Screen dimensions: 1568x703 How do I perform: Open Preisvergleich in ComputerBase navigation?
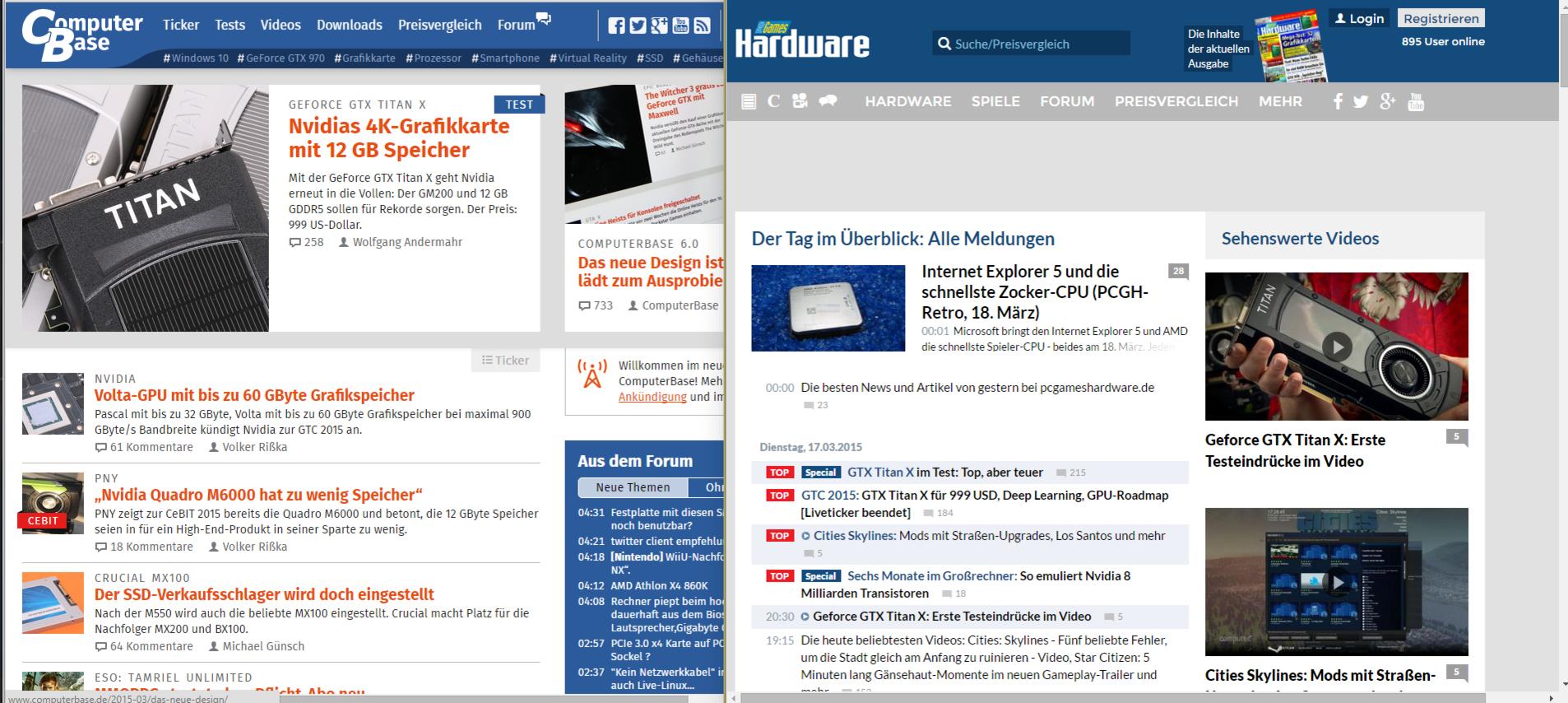pyautogui.click(x=440, y=25)
